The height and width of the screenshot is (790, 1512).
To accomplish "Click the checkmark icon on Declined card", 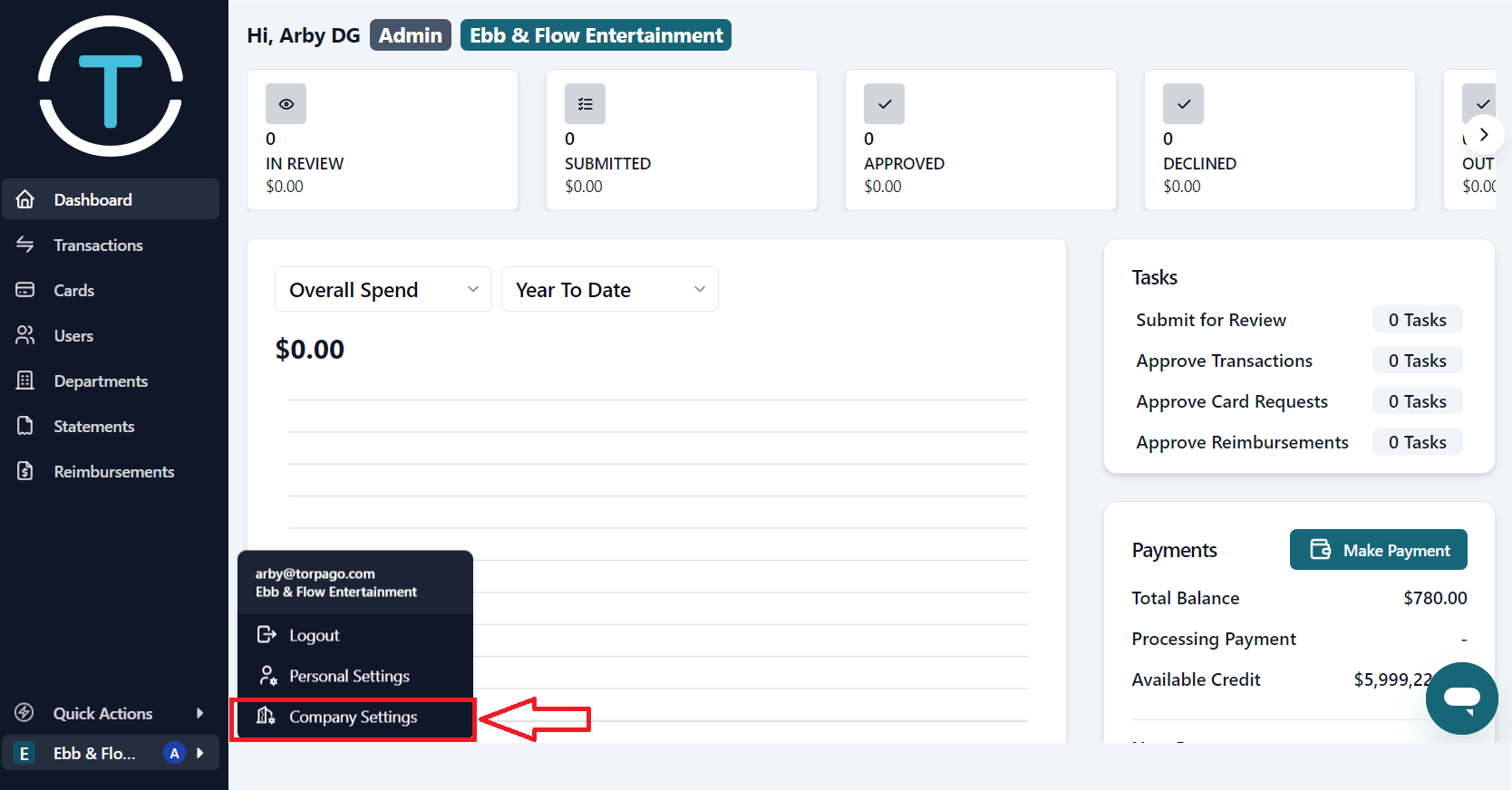I will pyautogui.click(x=1183, y=104).
